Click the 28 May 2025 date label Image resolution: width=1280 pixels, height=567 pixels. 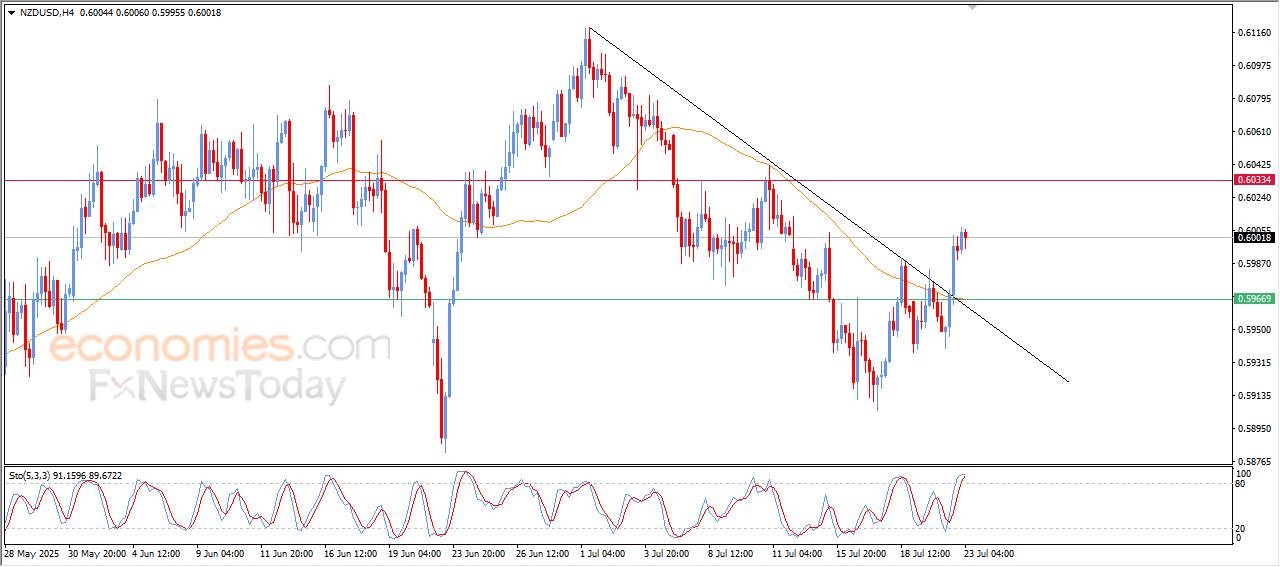(x=33, y=553)
